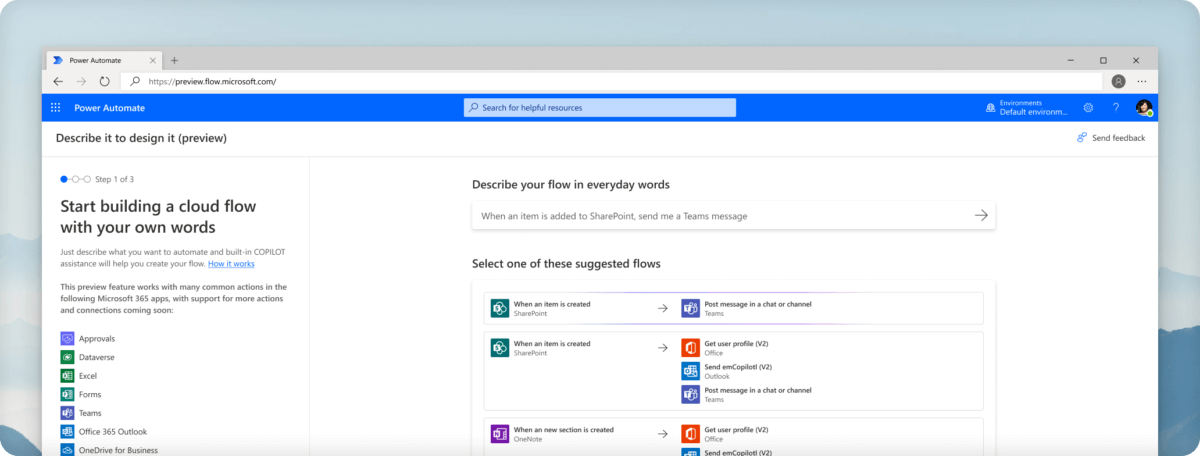The image size is (1200, 456).
Task: Click the Office 365 Outlook icon
Action: (67, 432)
